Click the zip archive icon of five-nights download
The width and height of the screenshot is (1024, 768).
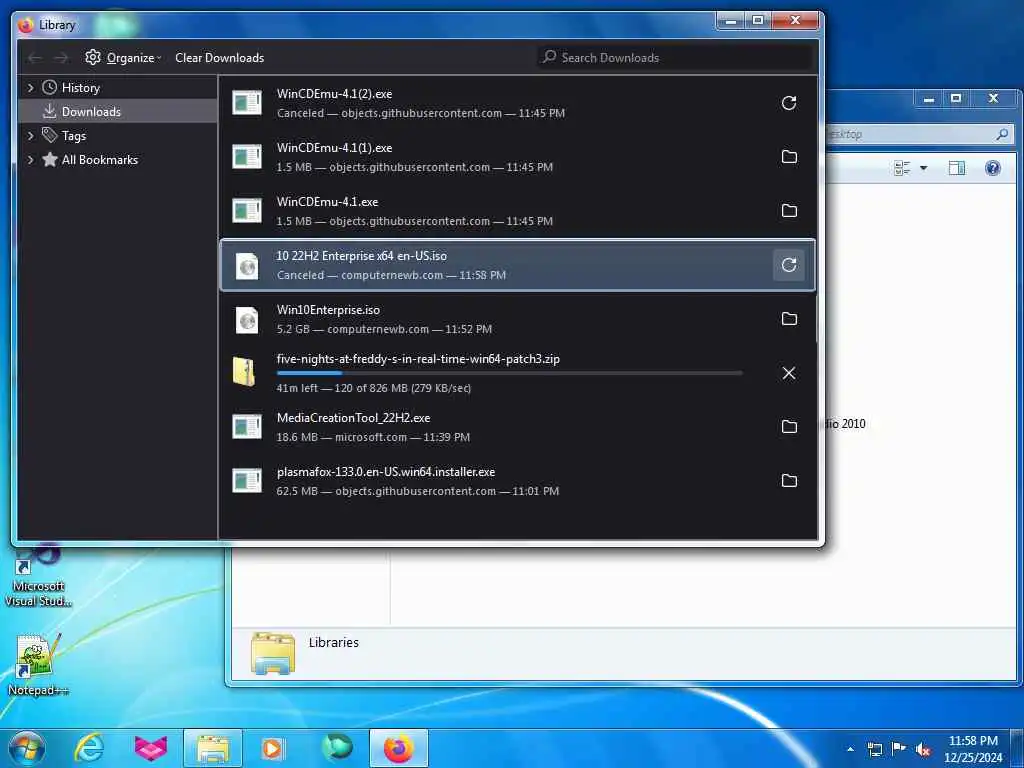(x=244, y=372)
